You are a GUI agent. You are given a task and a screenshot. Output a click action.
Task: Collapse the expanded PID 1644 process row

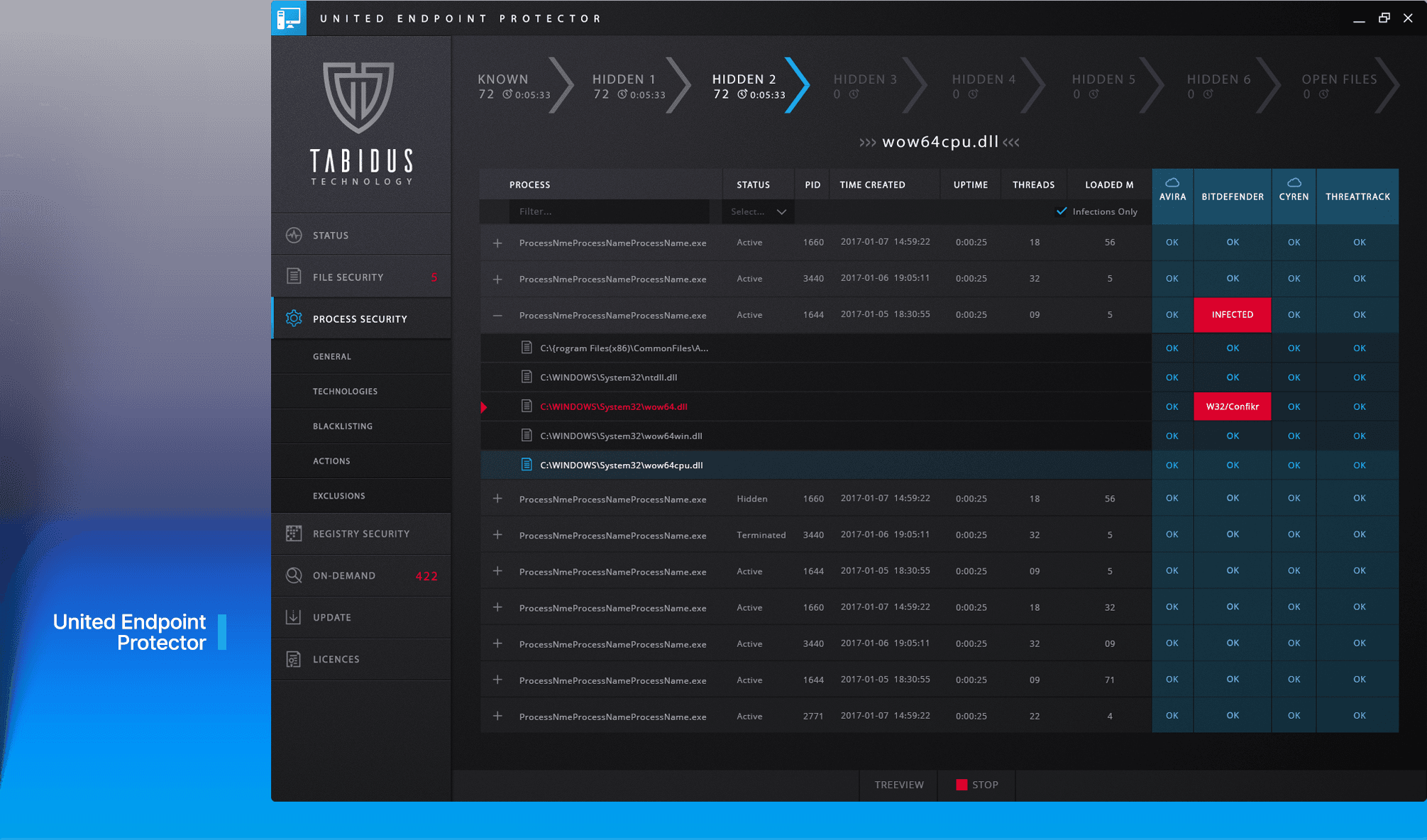tap(497, 315)
